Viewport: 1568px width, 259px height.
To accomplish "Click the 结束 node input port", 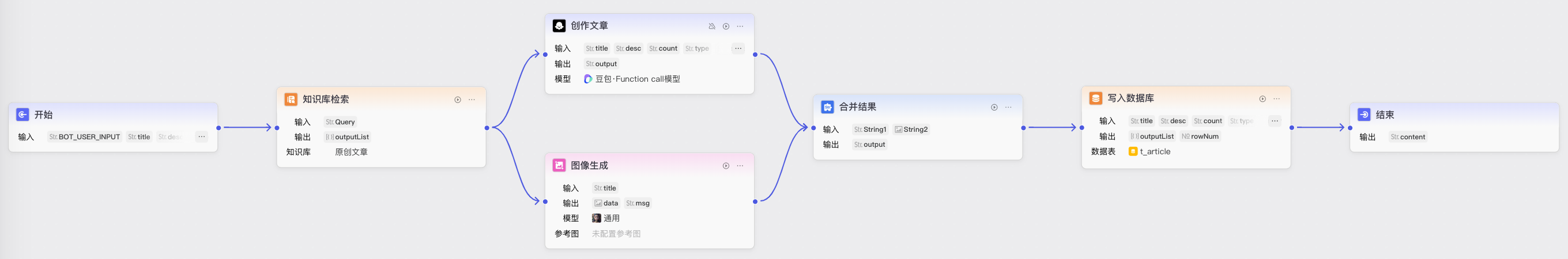I will point(1350,128).
